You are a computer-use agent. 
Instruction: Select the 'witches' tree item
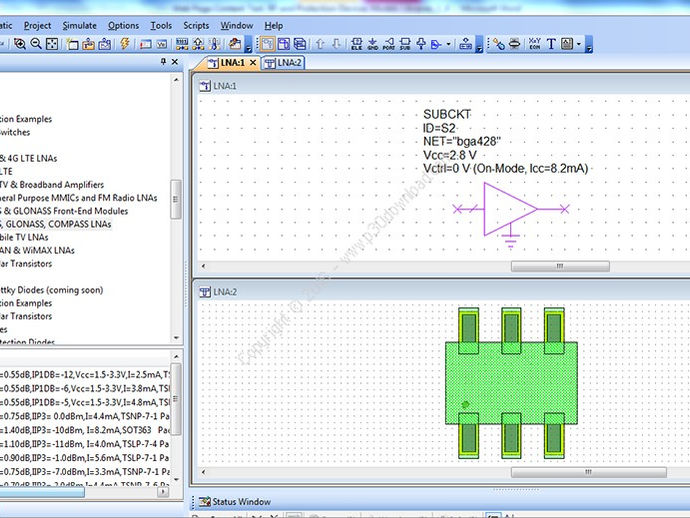15,132
